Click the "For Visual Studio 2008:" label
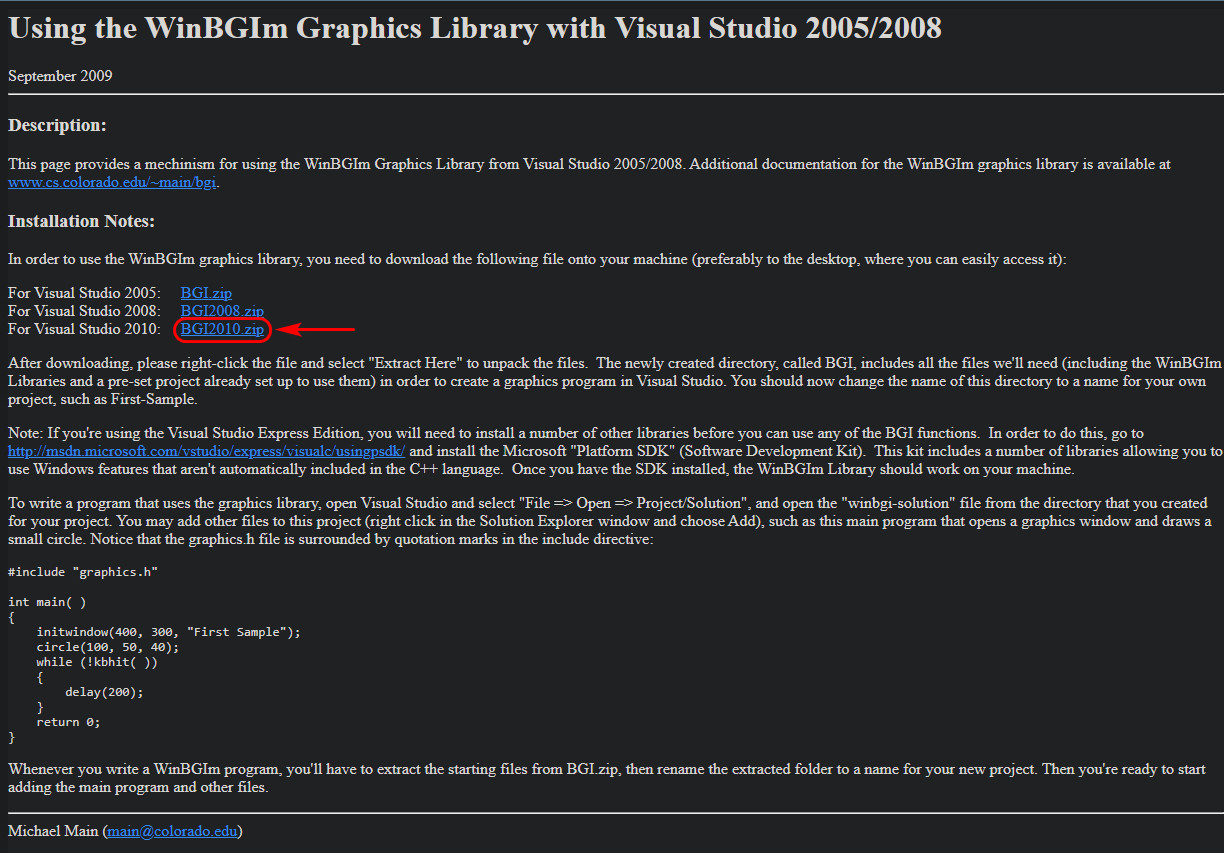Viewport: 1224px width, 853px height. point(84,311)
